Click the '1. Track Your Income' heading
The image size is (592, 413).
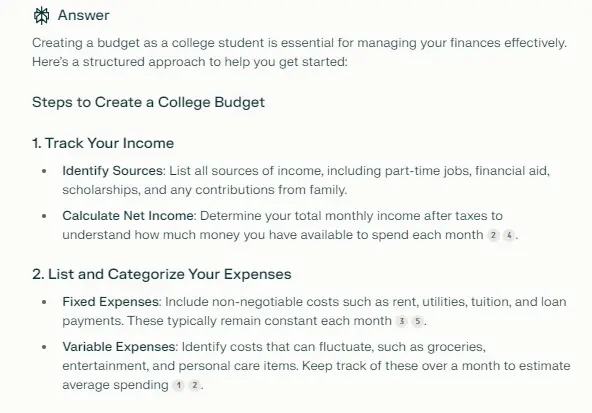point(103,143)
